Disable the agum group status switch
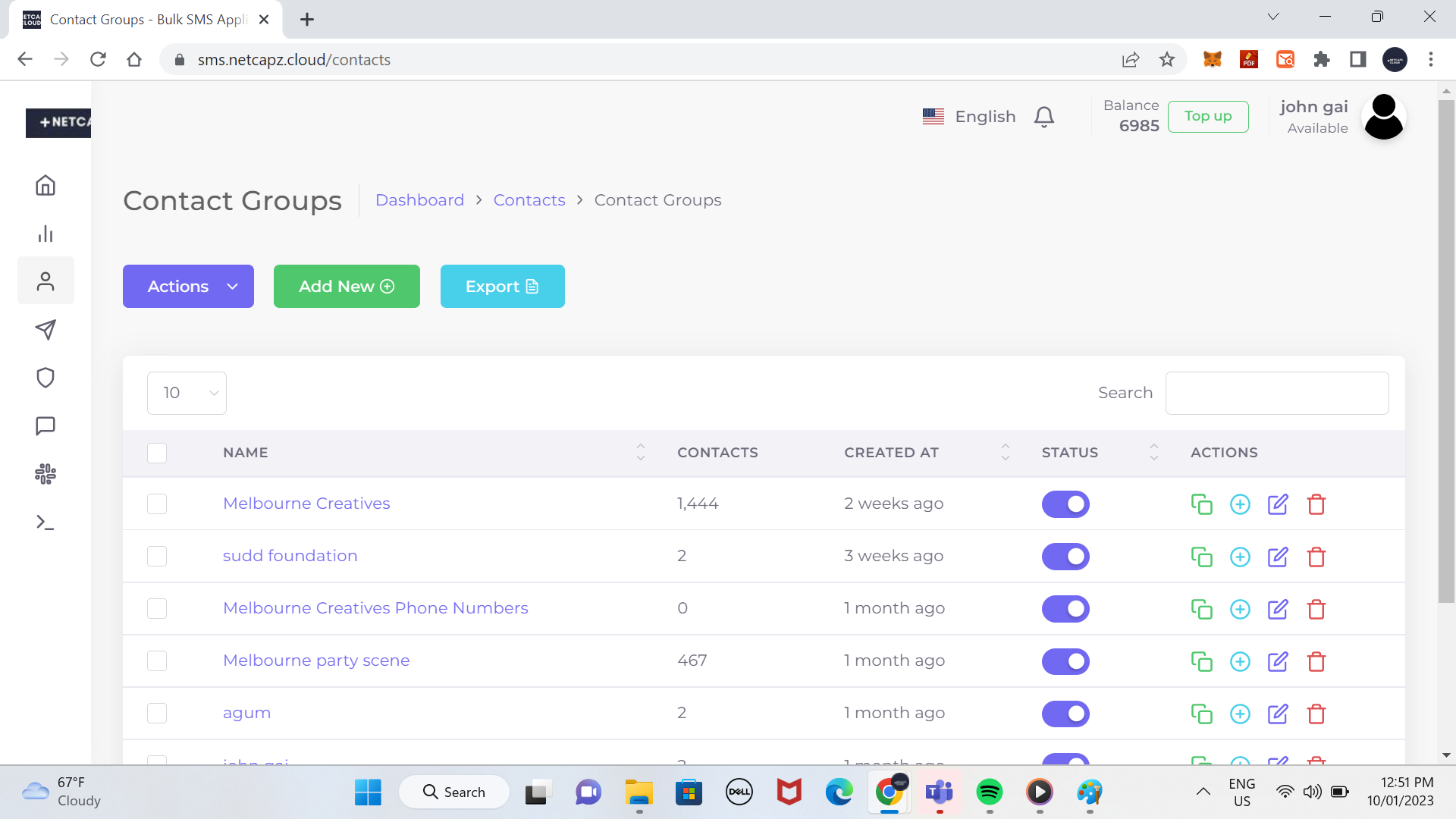The width and height of the screenshot is (1456, 819). tap(1065, 714)
